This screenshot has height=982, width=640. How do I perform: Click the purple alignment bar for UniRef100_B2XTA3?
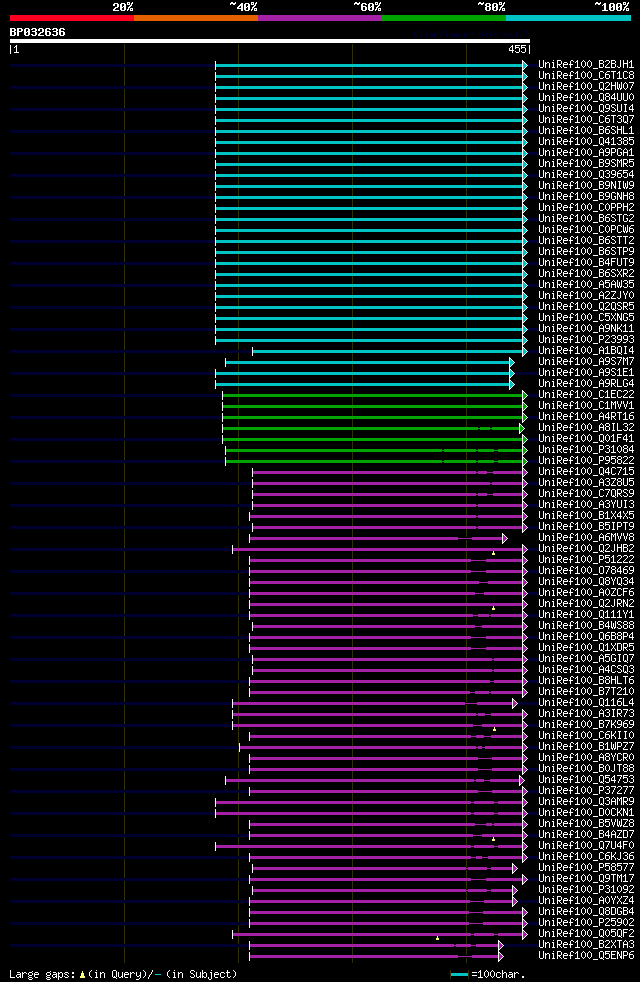pyautogui.click(x=376, y=946)
